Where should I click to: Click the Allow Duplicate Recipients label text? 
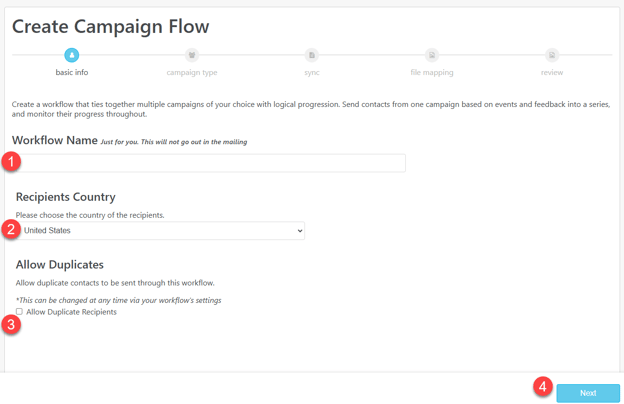pyautogui.click(x=71, y=312)
